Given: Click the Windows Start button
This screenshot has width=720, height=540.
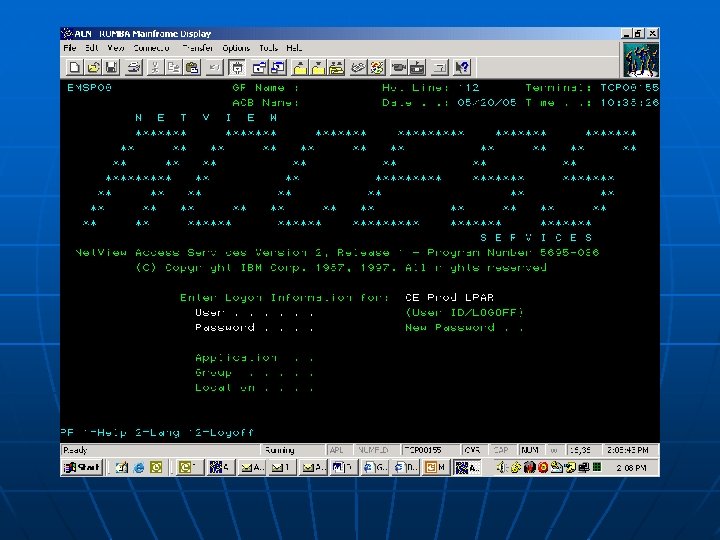Looking at the screenshot, I should (x=82, y=467).
